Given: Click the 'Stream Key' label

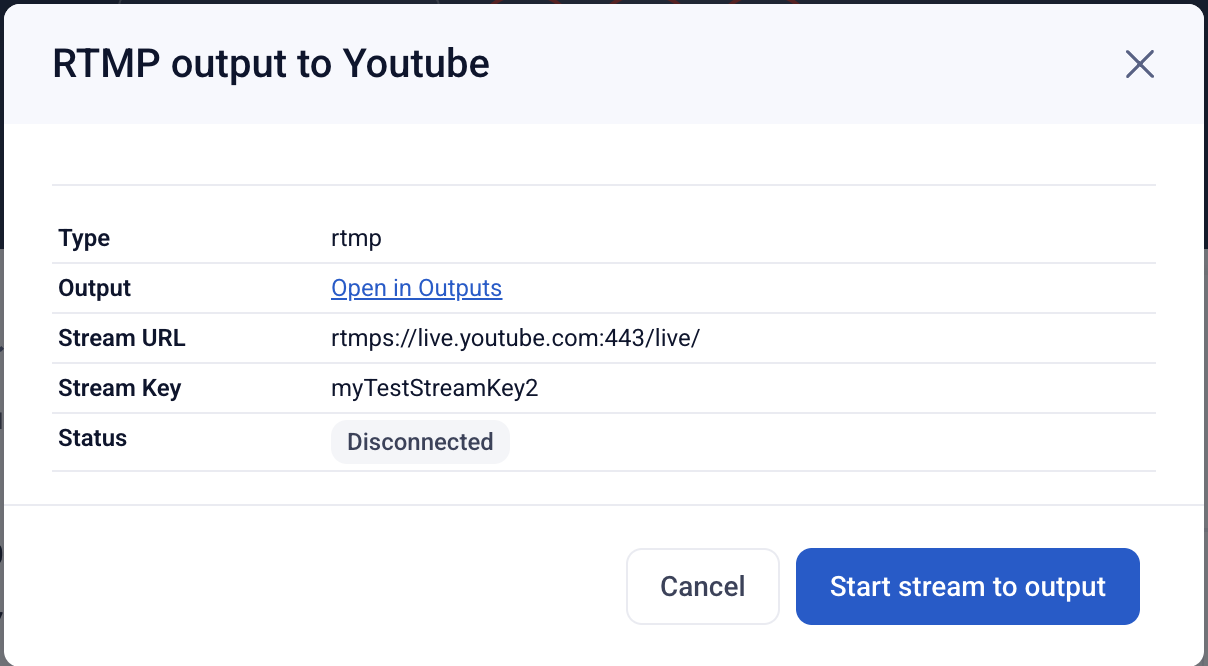Looking at the screenshot, I should pyautogui.click(x=120, y=388).
